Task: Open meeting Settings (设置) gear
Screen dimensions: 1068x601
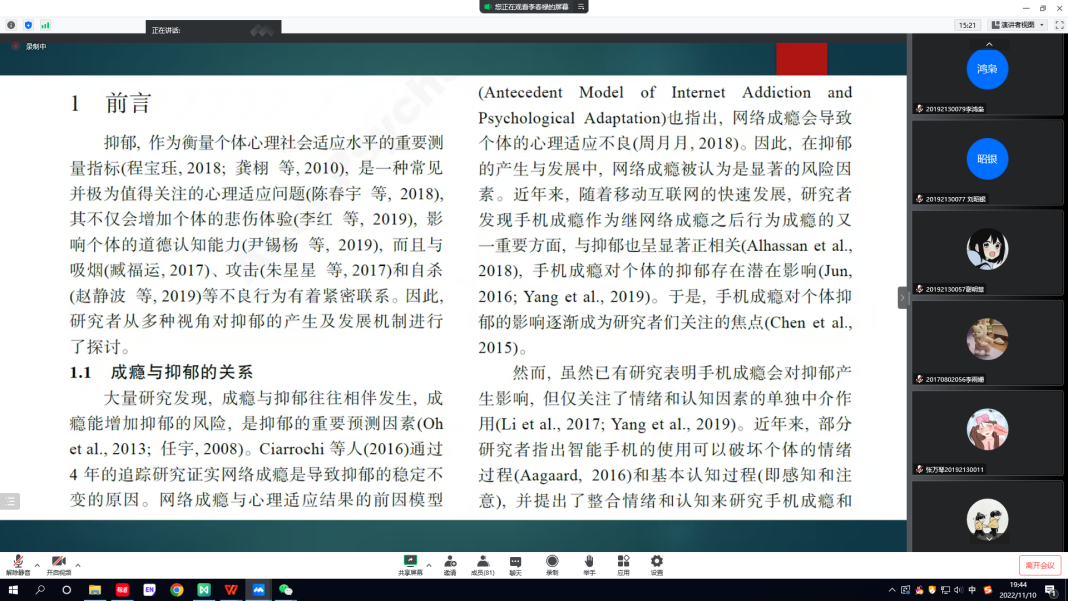Action: (657, 564)
